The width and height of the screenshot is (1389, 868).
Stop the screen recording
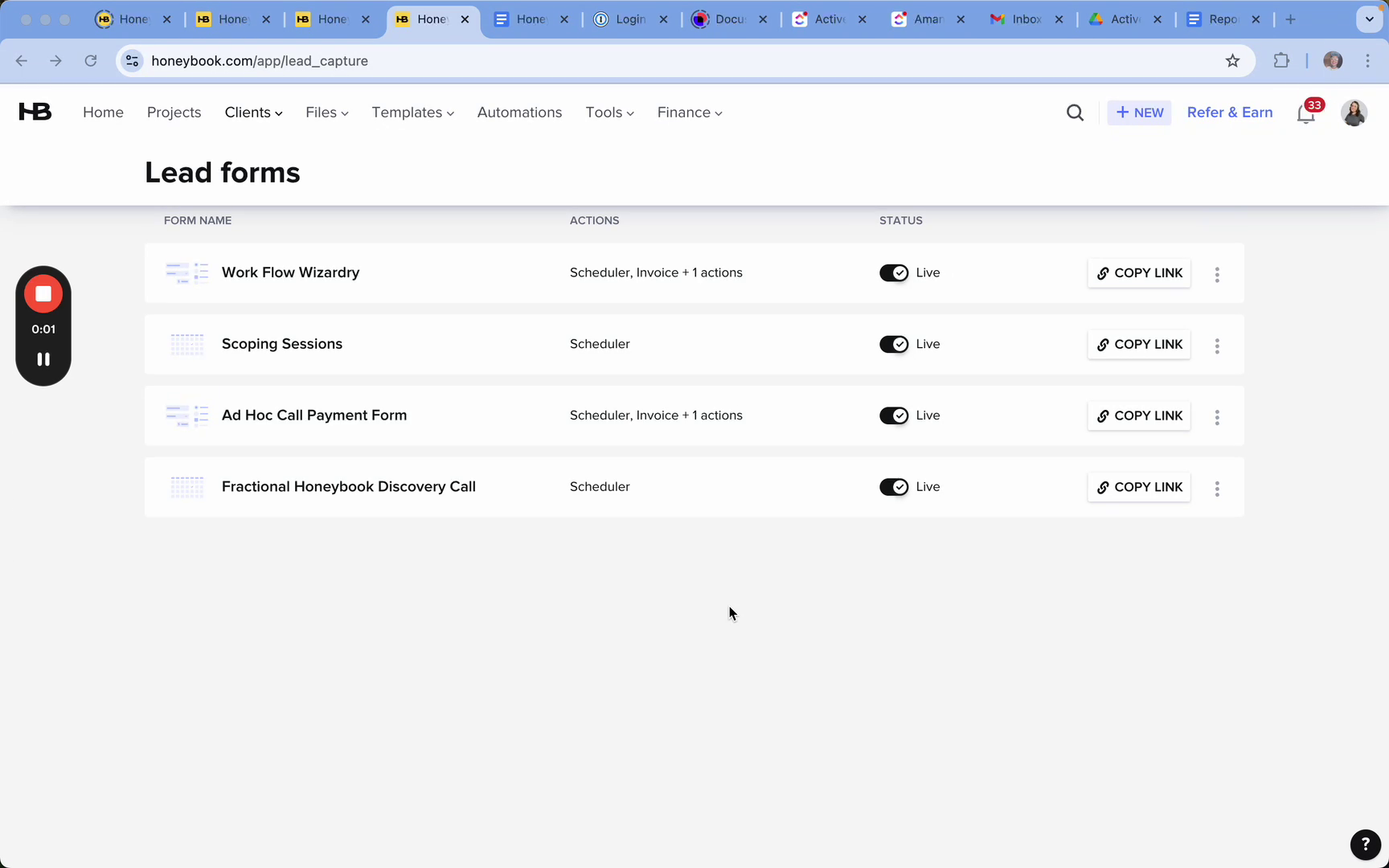coord(43,294)
